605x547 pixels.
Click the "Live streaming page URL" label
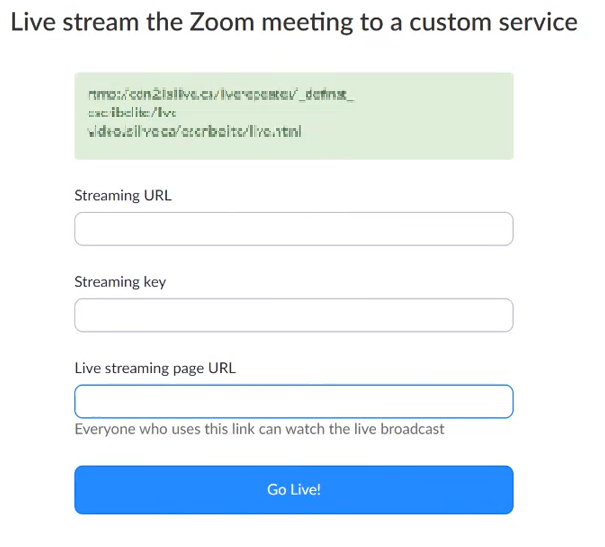(155, 368)
